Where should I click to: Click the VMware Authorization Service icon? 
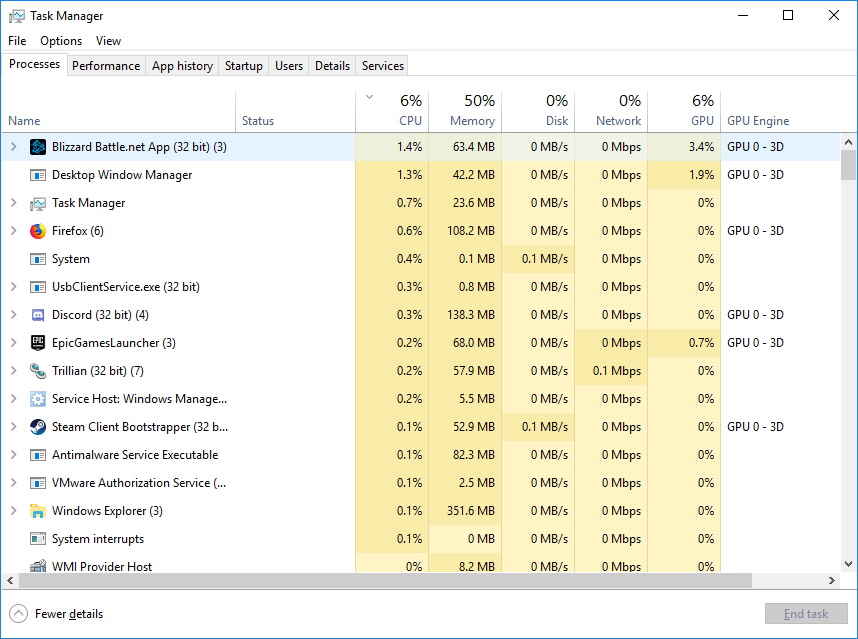click(x=38, y=483)
